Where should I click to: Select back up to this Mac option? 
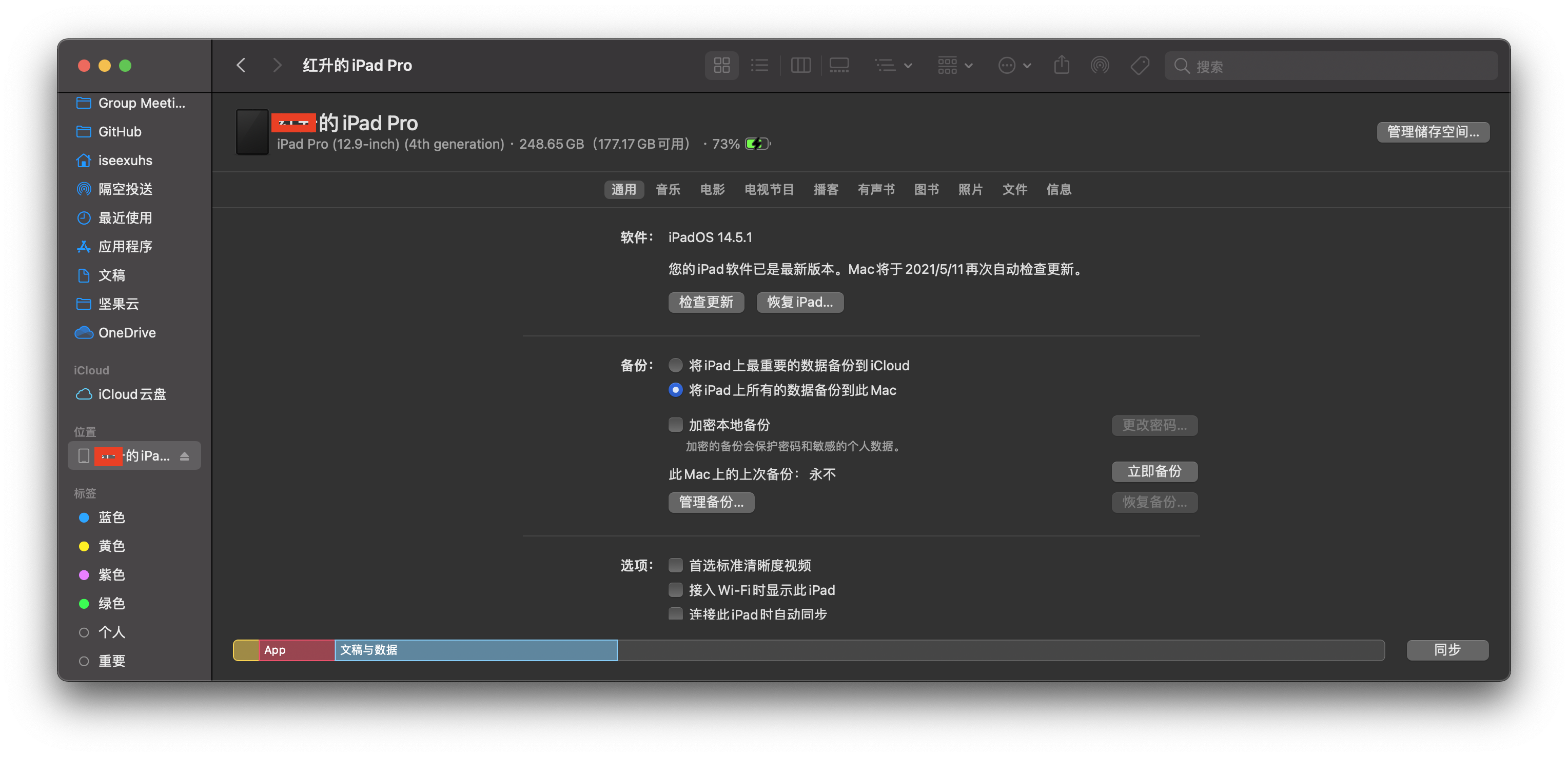pyautogui.click(x=675, y=389)
